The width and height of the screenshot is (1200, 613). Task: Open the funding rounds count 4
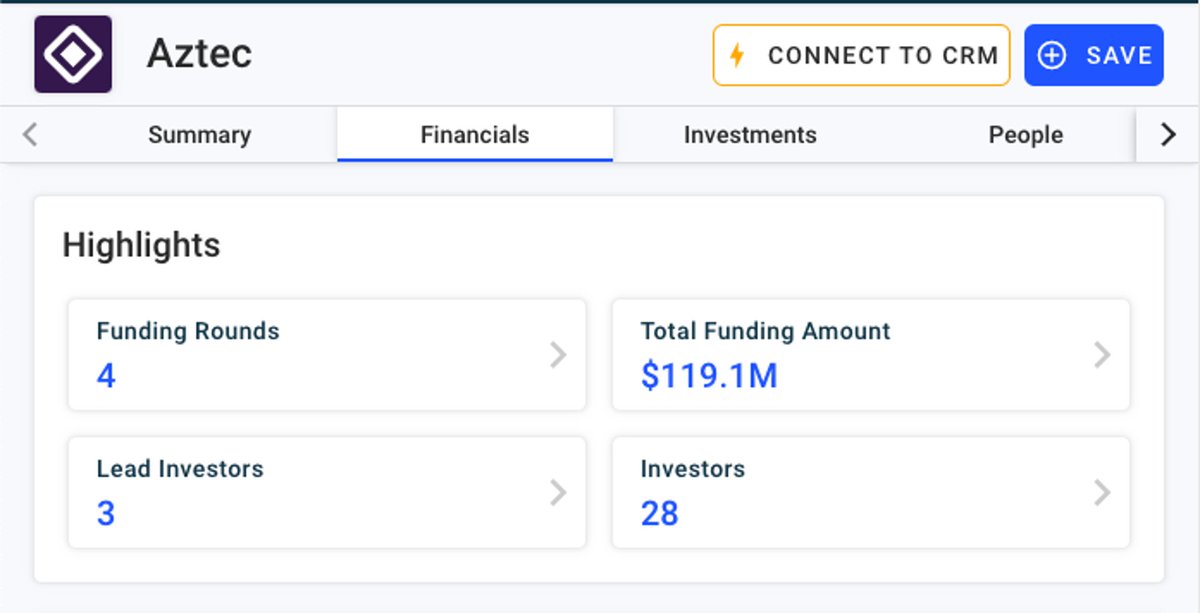[x=106, y=376]
